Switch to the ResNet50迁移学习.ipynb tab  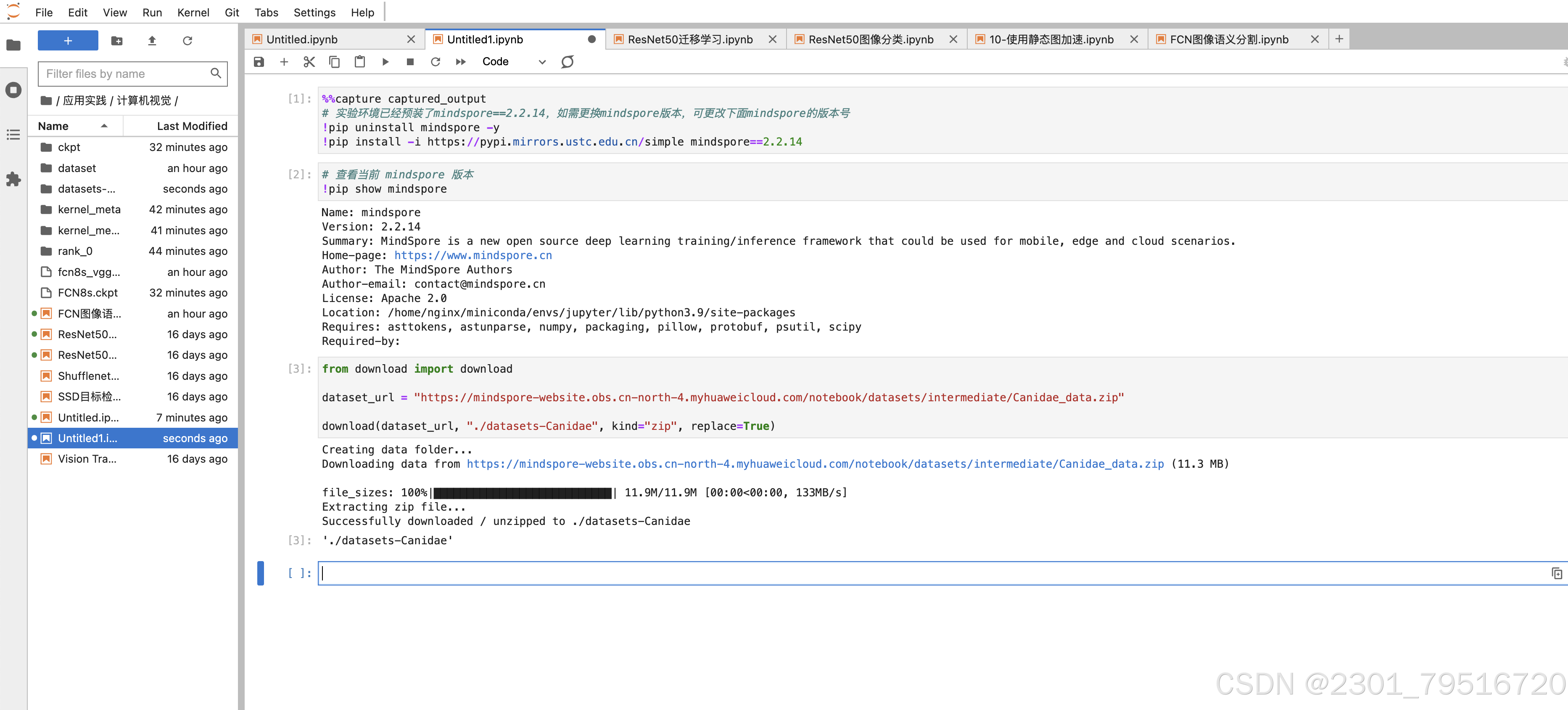[690, 40]
